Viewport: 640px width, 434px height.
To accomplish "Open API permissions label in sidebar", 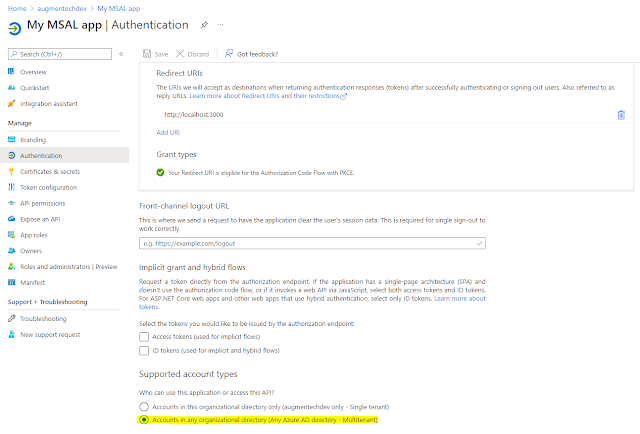I will [x=43, y=203].
